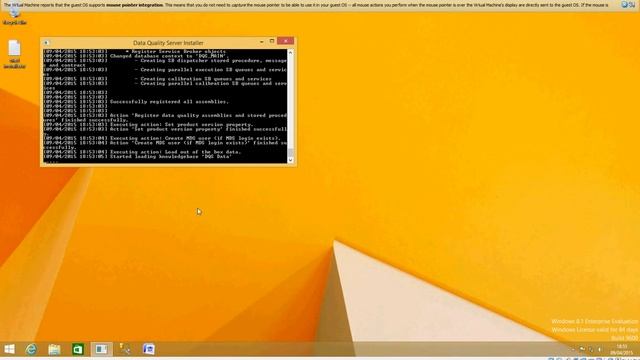
Task: Open the green Windows Store taskbar icon
Action: (78, 349)
